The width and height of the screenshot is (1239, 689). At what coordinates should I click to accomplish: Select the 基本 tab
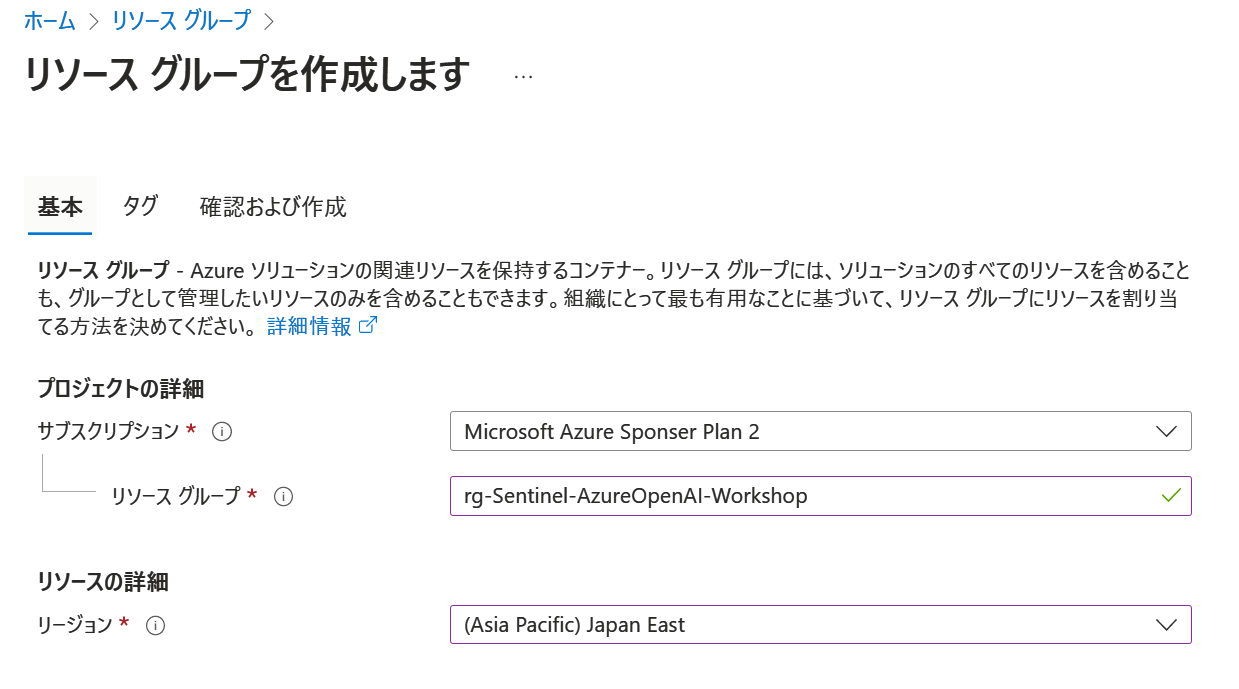60,207
